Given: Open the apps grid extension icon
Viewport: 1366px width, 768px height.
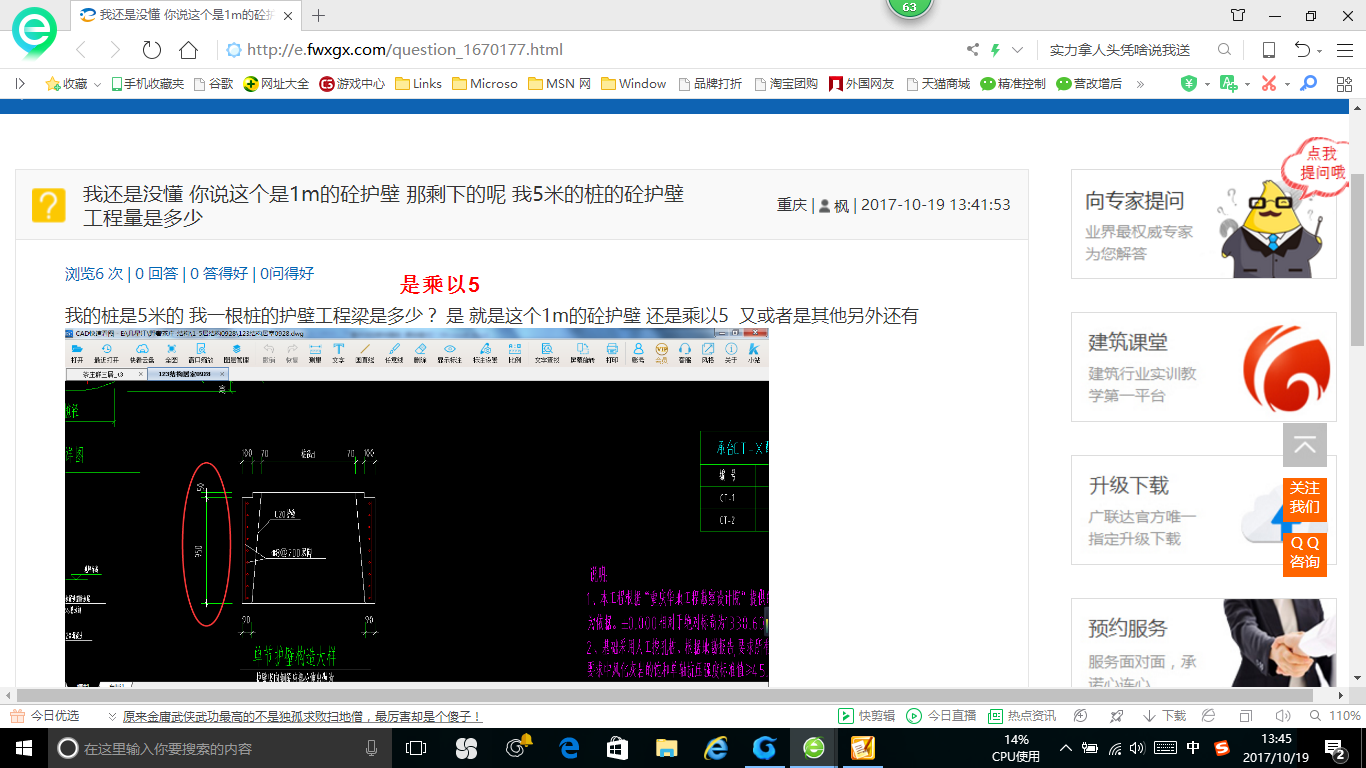Looking at the screenshot, I should [1344, 84].
